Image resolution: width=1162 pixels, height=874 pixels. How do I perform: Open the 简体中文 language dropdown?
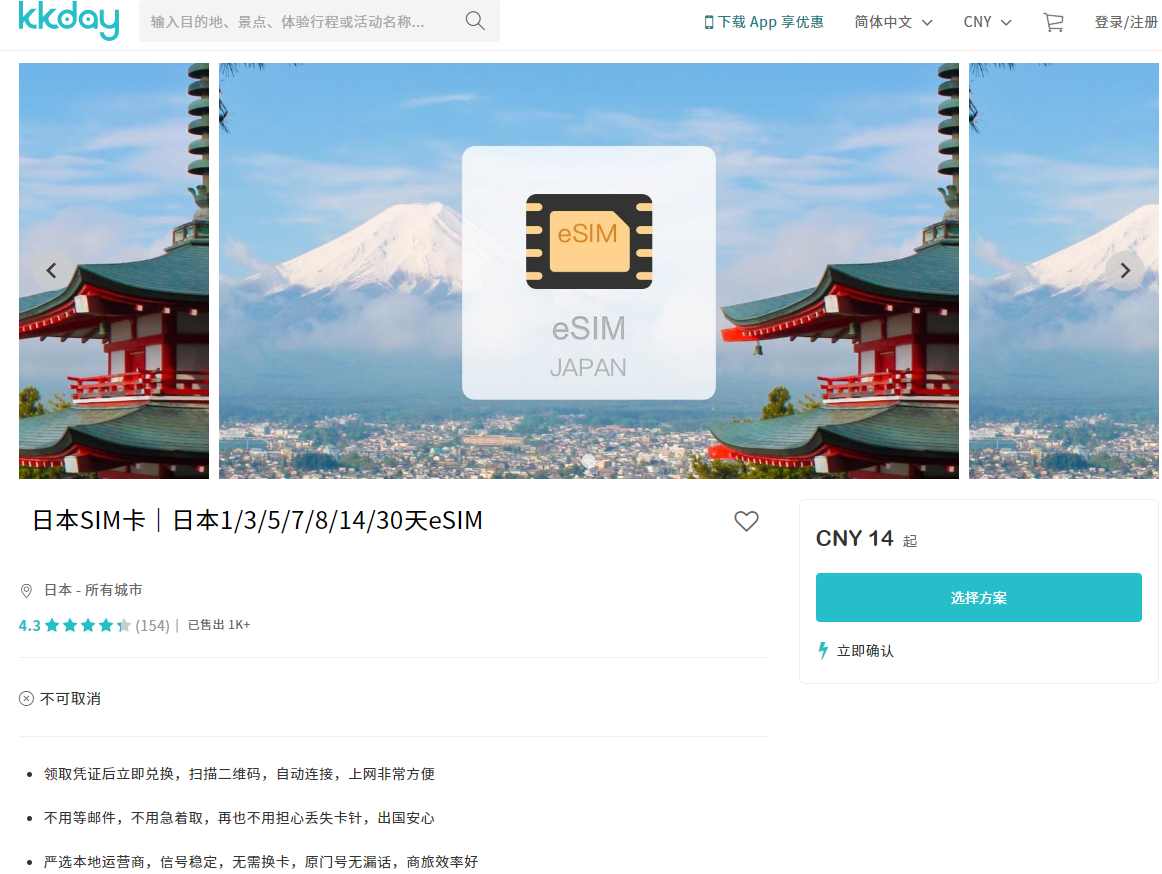(884, 21)
